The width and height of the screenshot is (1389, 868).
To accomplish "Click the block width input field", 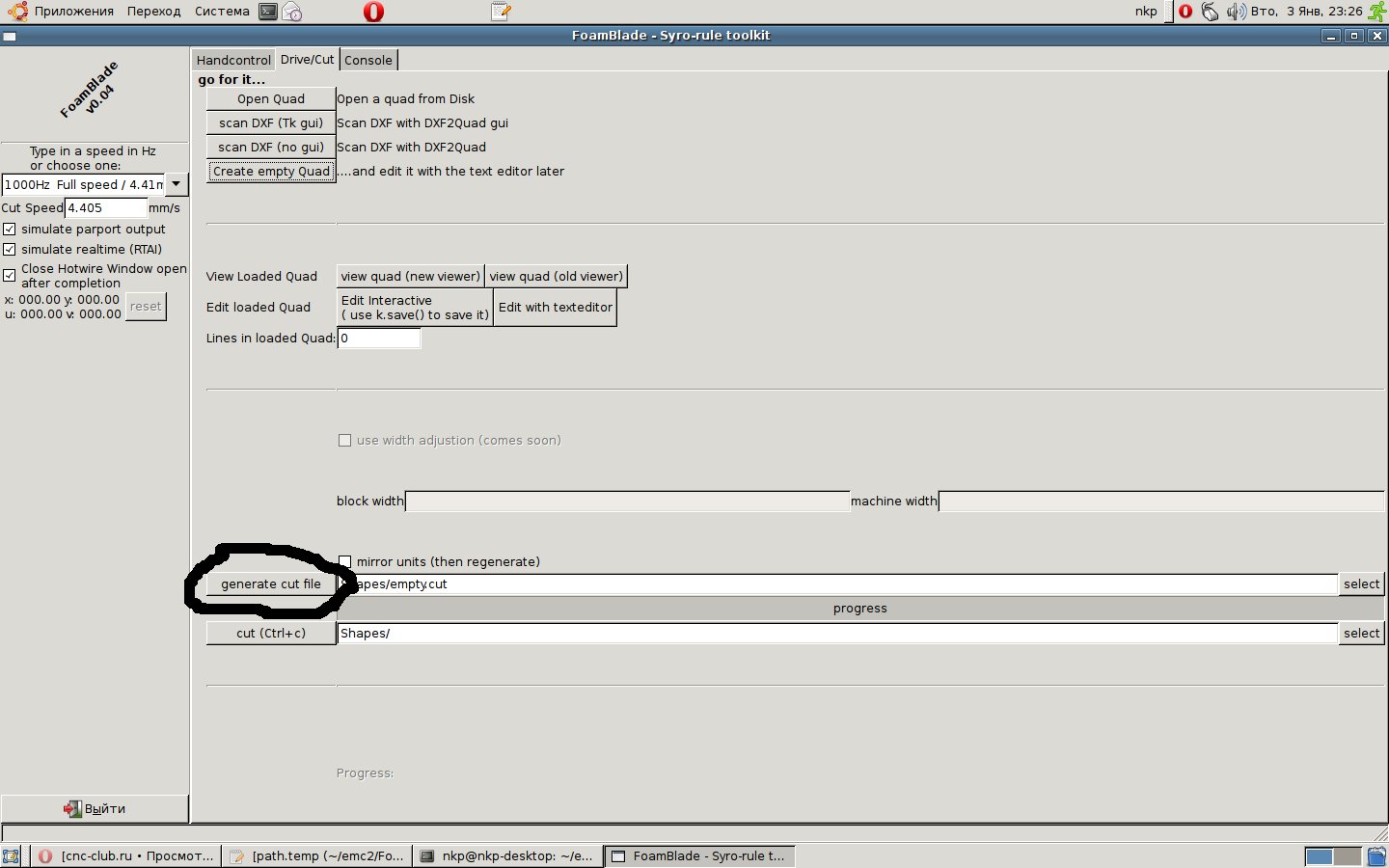I will click(x=627, y=501).
